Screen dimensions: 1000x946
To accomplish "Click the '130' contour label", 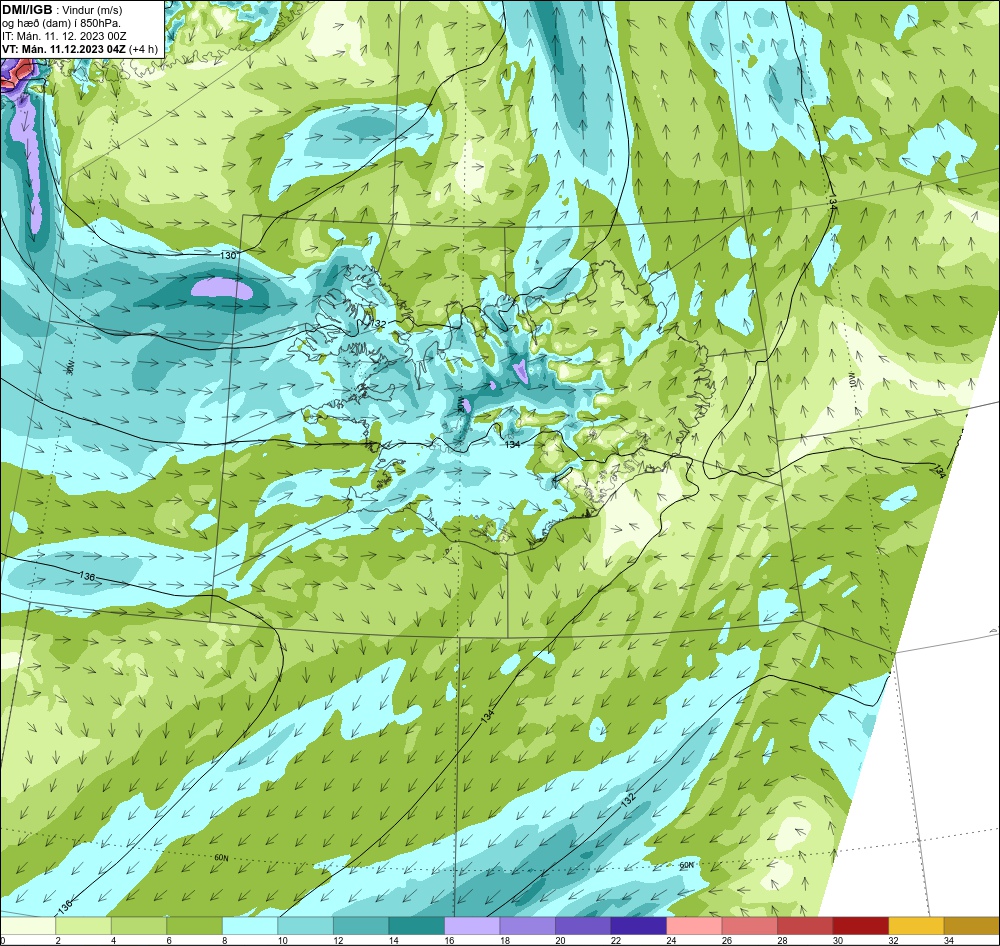I will pyautogui.click(x=228, y=255).
